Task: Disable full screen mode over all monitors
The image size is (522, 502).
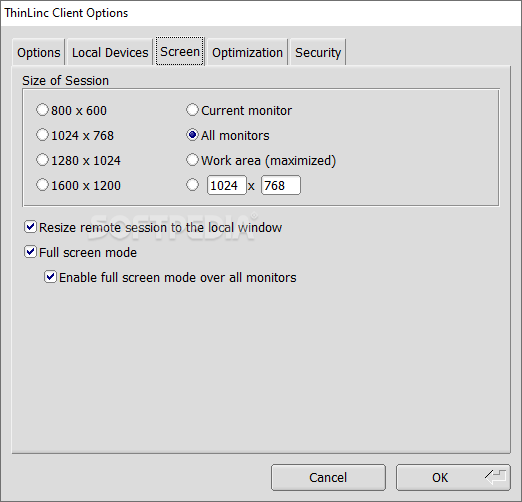Action: 50,277
